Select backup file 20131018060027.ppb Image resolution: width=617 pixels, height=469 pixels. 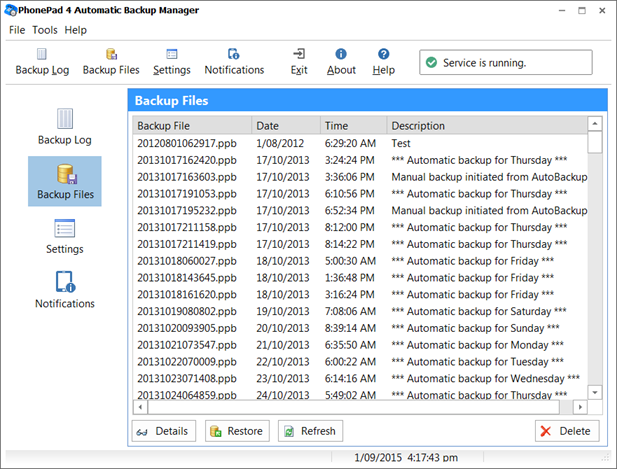point(187,261)
